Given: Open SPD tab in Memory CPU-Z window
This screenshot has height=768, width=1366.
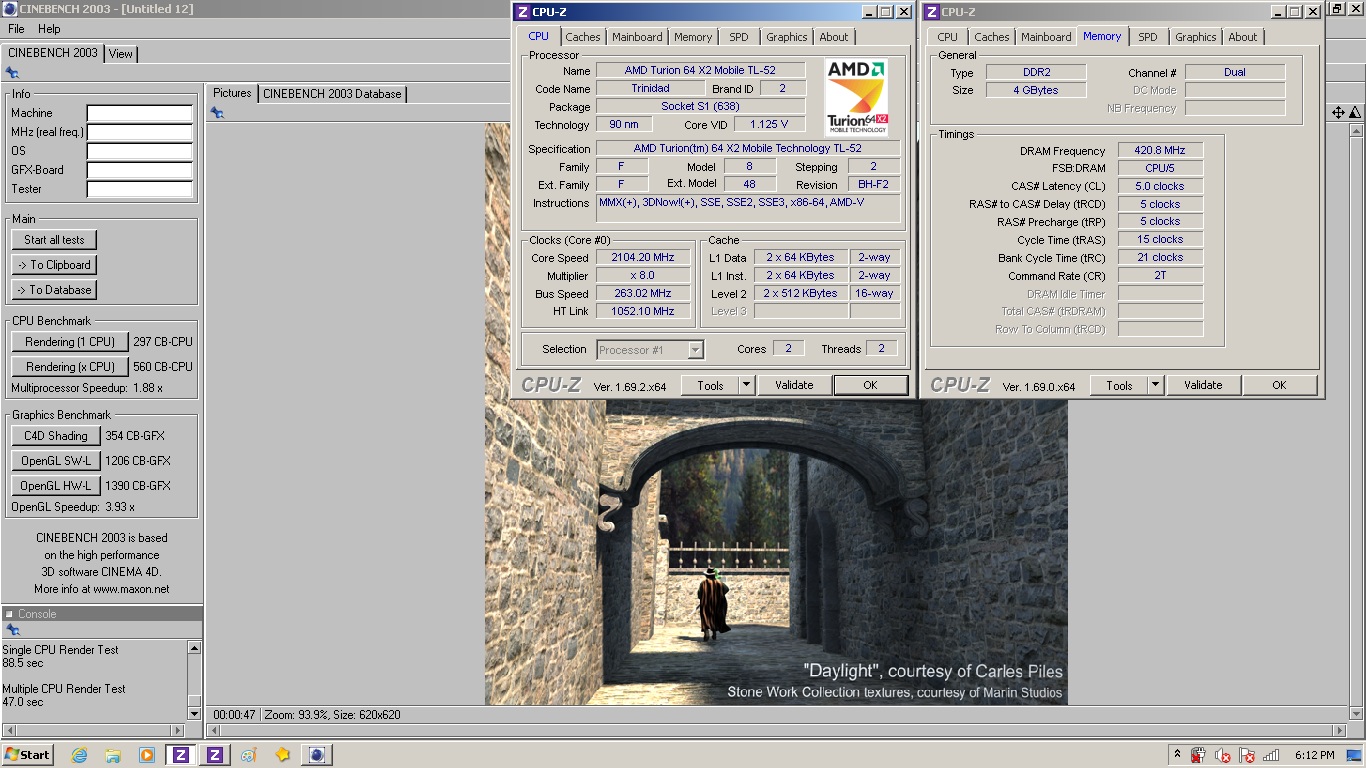Looking at the screenshot, I should (x=1148, y=37).
